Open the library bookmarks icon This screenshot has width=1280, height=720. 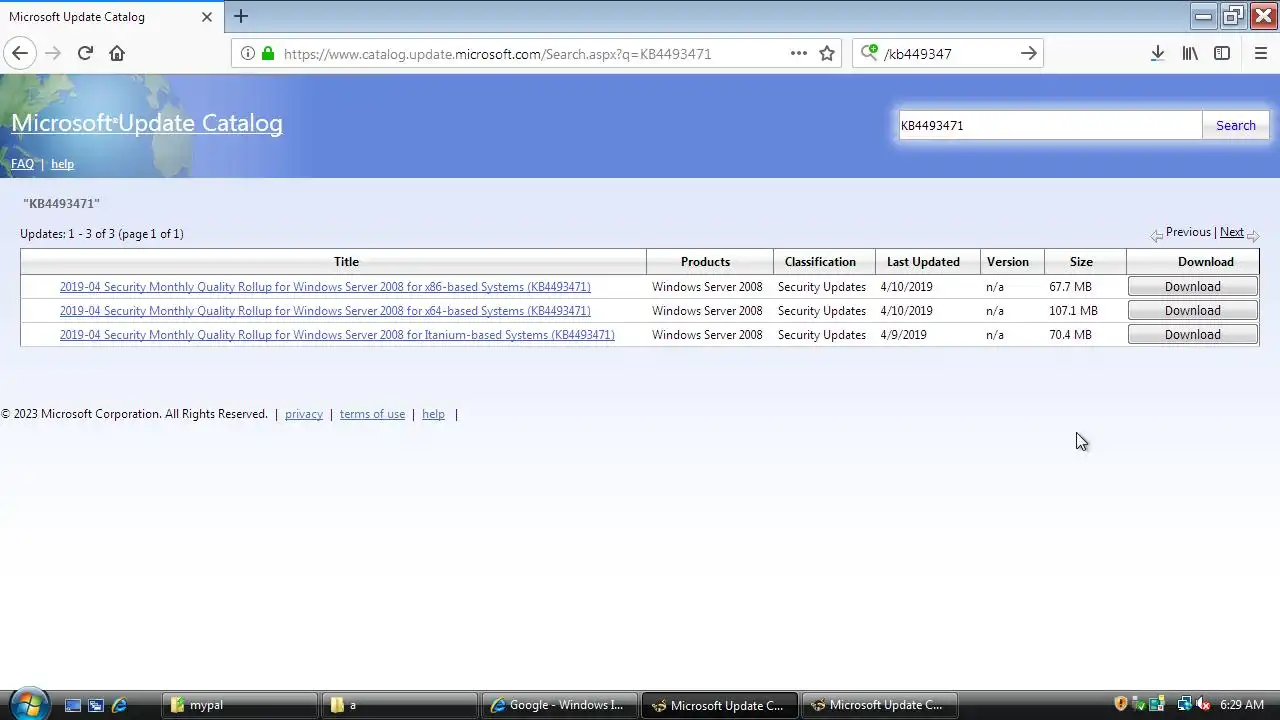1190,53
